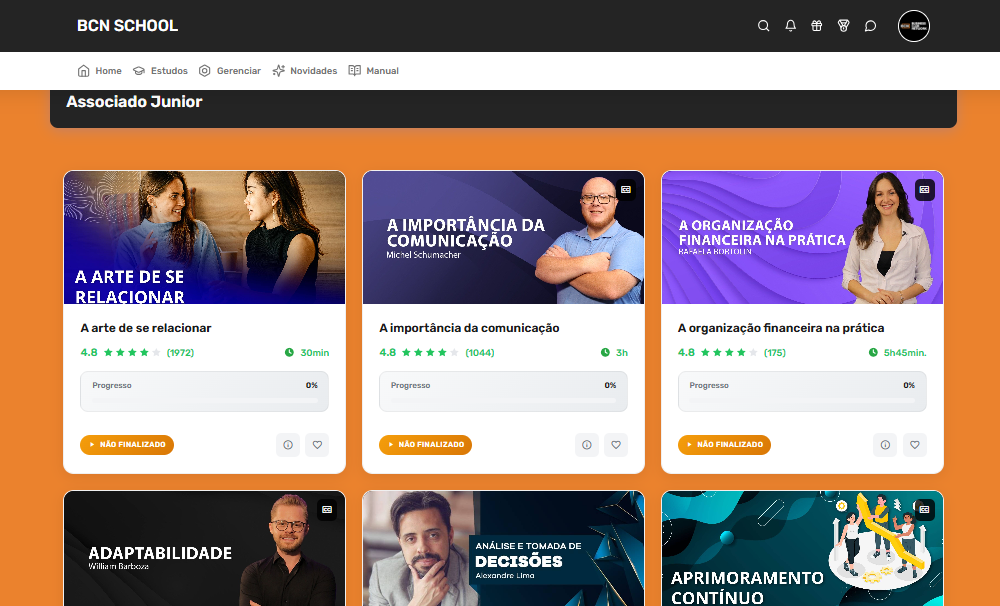
Task: Open the medal achievements icon
Action: [844, 26]
